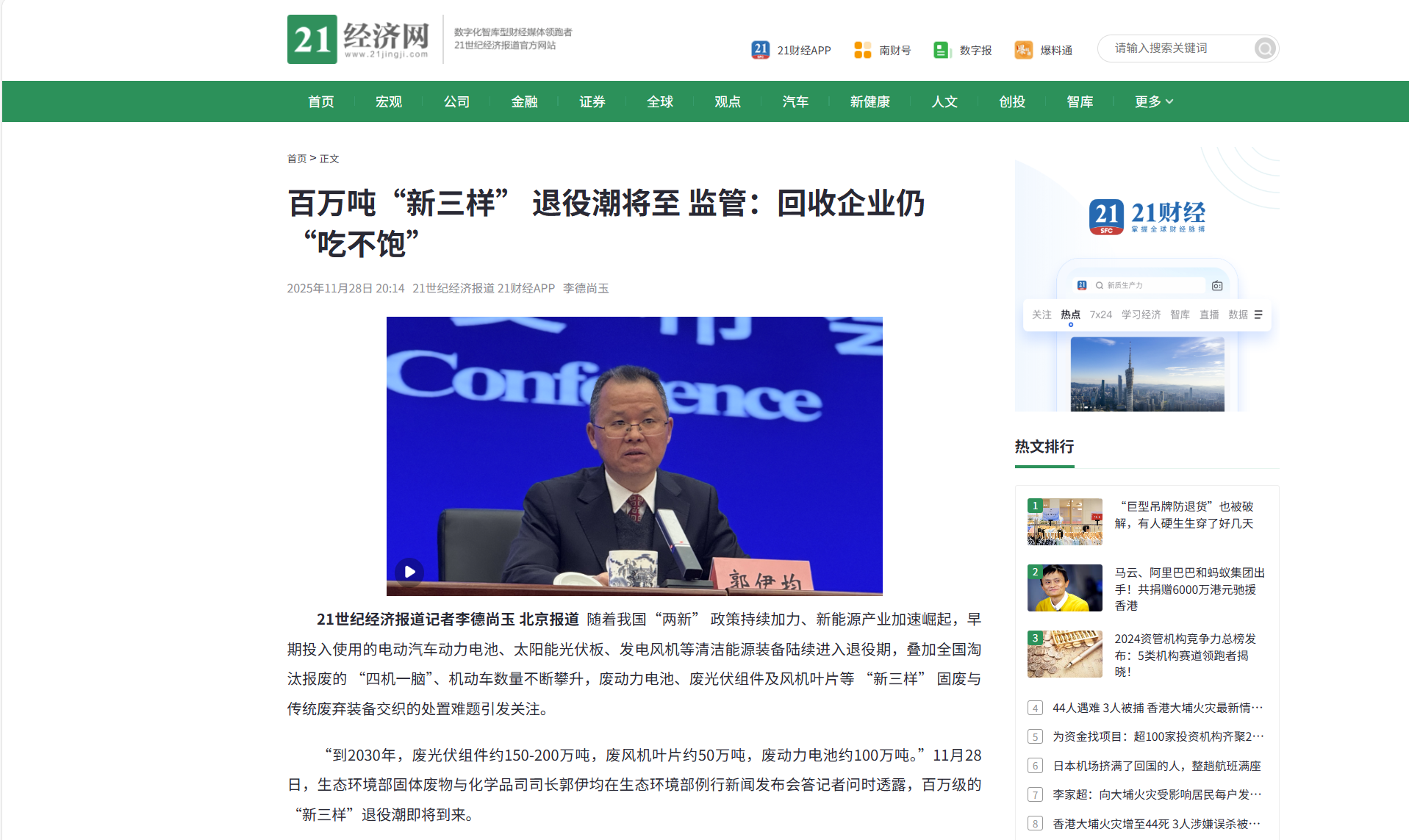Open the 金融 navigation section

click(x=525, y=101)
